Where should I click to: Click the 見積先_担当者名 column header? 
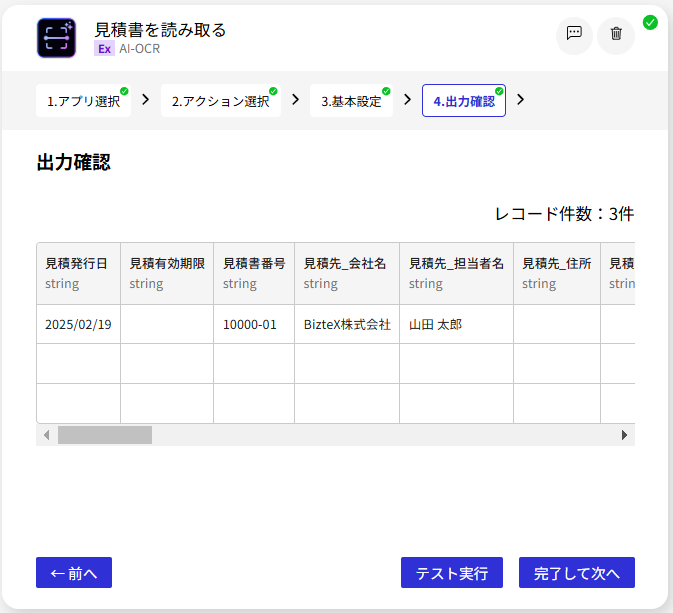pos(456,273)
